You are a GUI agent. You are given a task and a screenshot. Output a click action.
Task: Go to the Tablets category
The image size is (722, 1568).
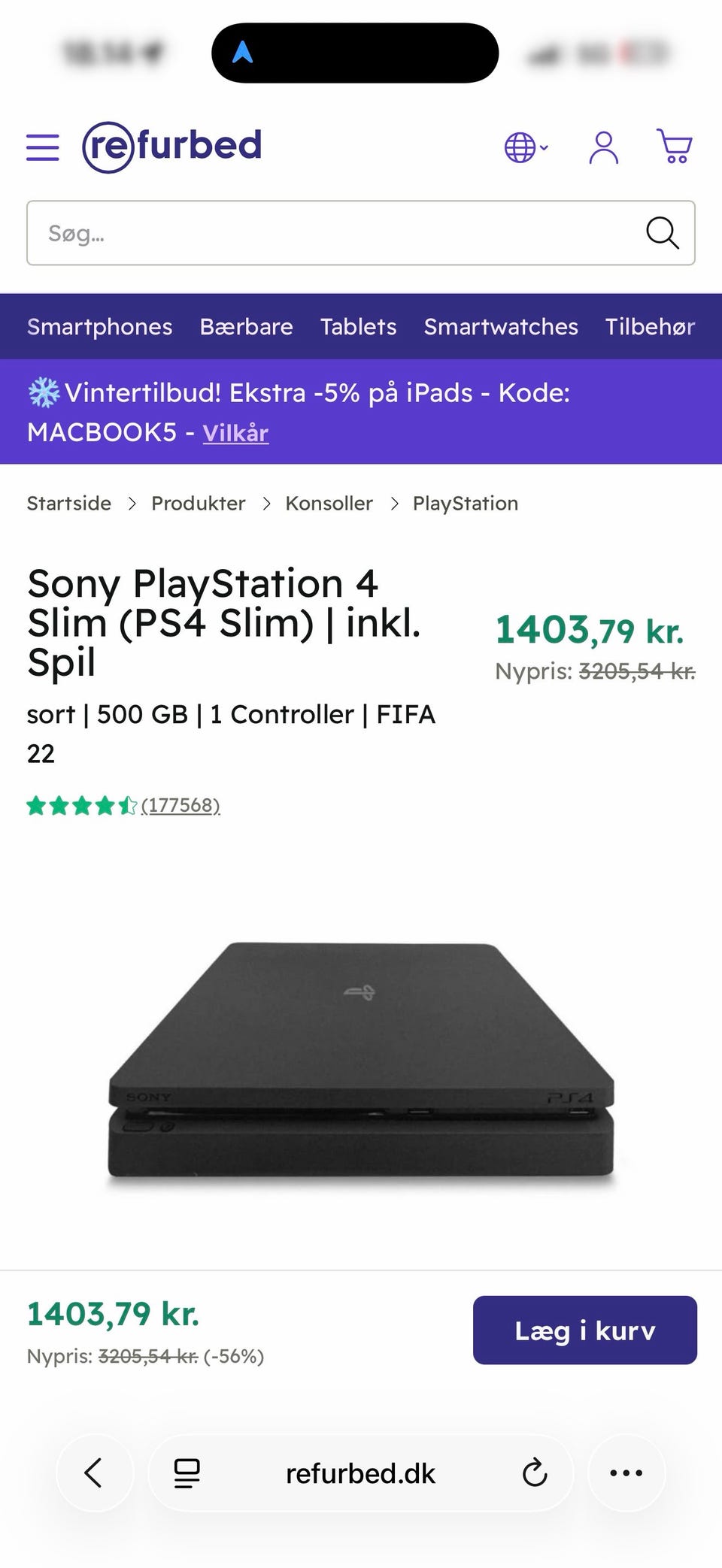pyautogui.click(x=358, y=327)
